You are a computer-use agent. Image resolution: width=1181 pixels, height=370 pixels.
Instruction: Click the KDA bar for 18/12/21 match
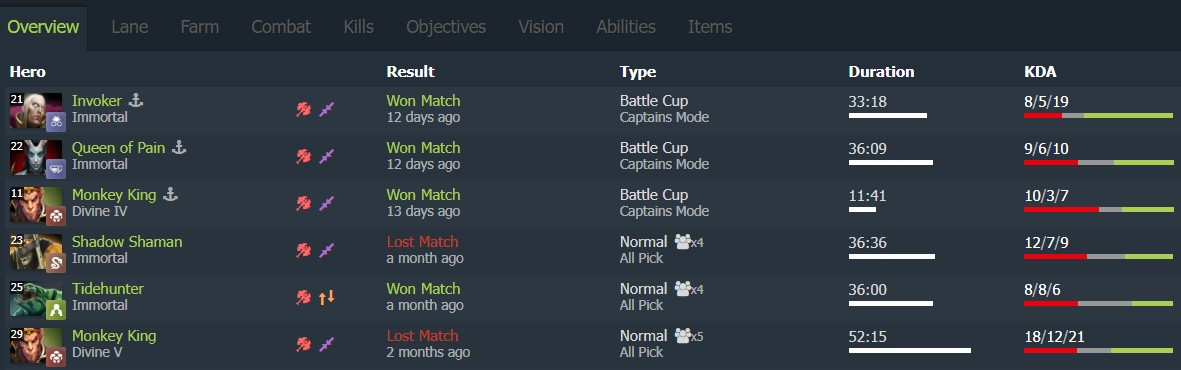point(1098,350)
